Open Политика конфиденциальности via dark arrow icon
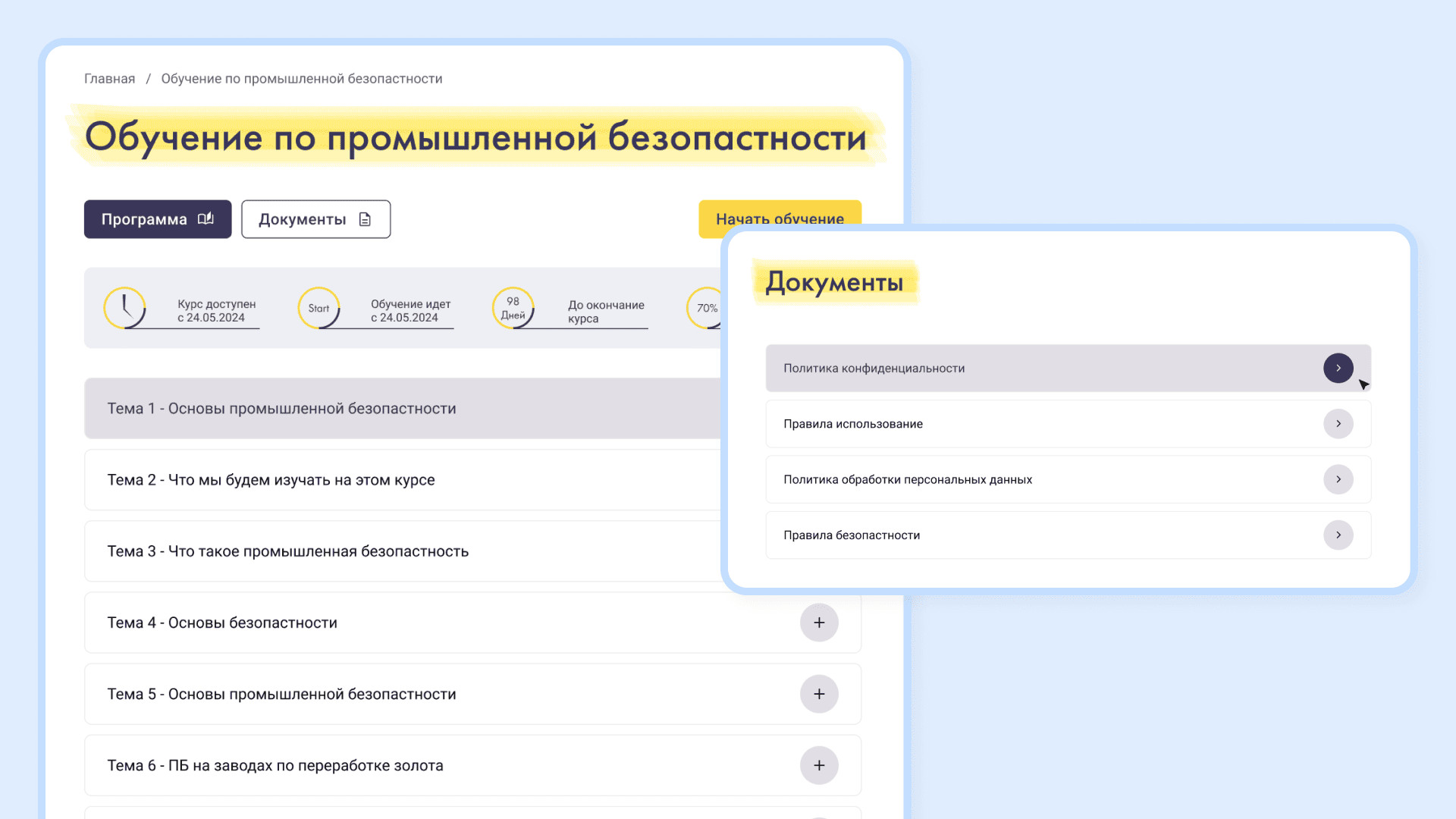 [1338, 368]
